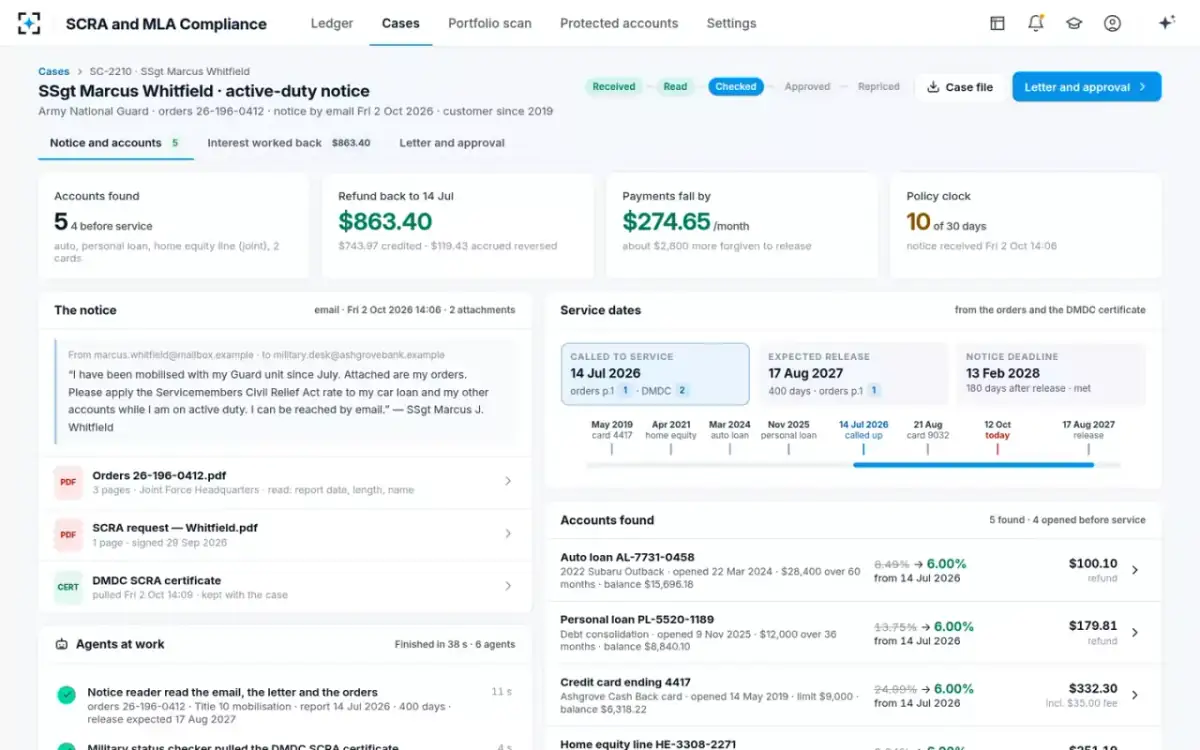1200x750 pixels.
Task: Open the notifications bell
Action: coord(1036,23)
